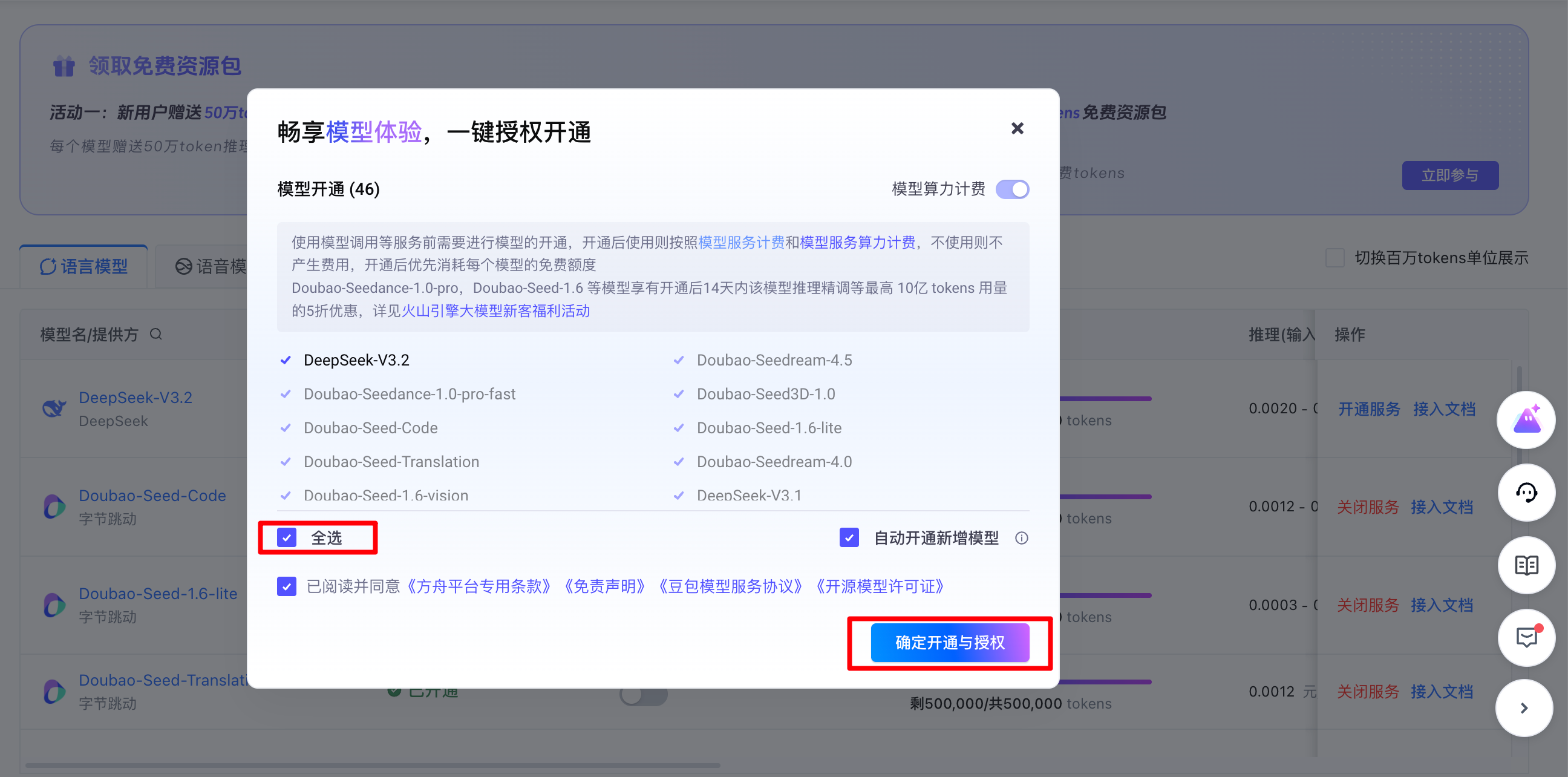Click Doubao-Seed-1.6-lite model name in table
The width and height of the screenshot is (1568, 777).
tap(158, 594)
